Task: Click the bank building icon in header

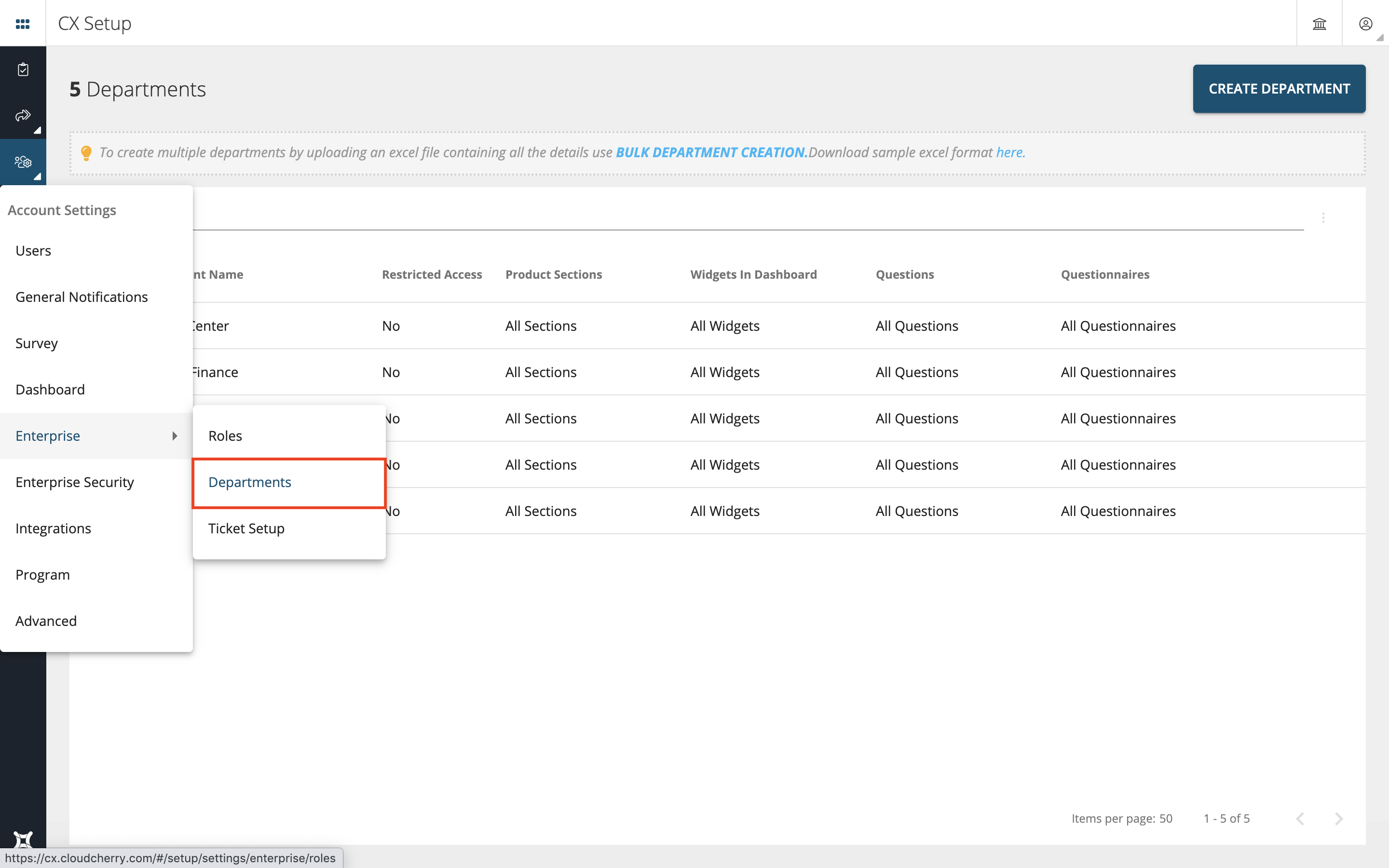Action: (x=1319, y=24)
